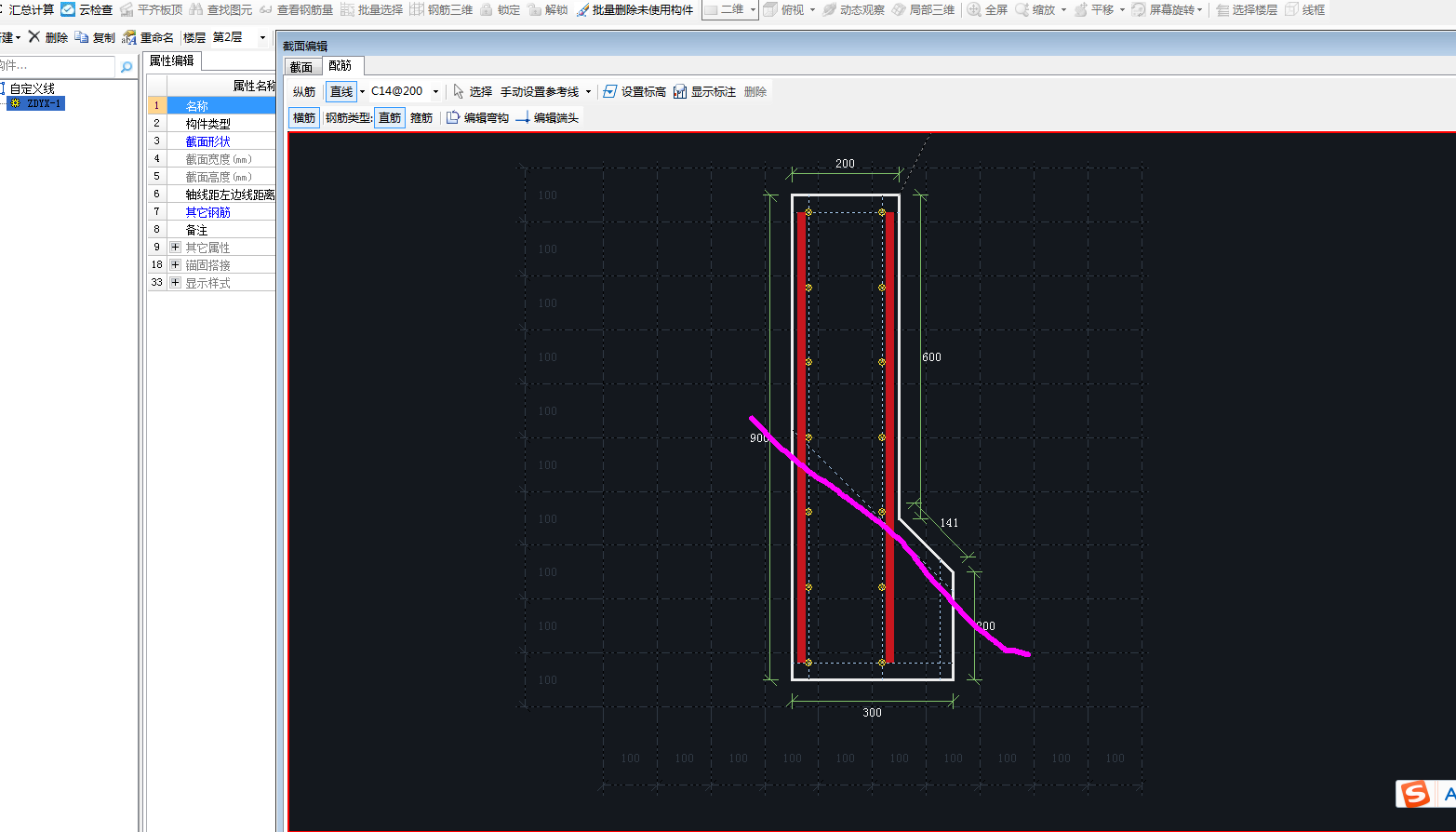The image size is (1456, 832).
Task: Open the 平移 dropdown arrow
Action: point(1122,10)
